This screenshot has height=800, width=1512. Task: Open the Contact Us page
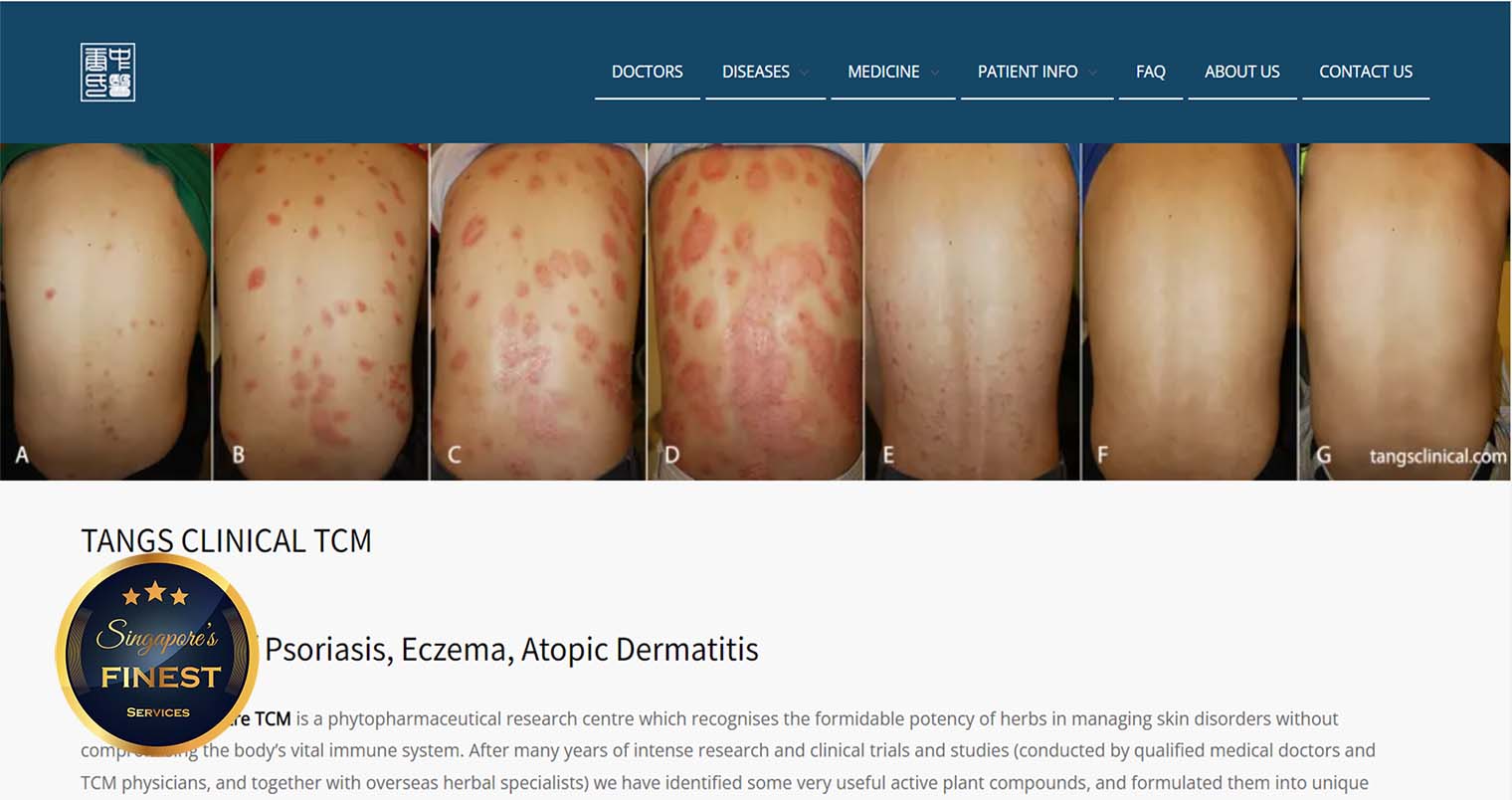(x=1366, y=72)
